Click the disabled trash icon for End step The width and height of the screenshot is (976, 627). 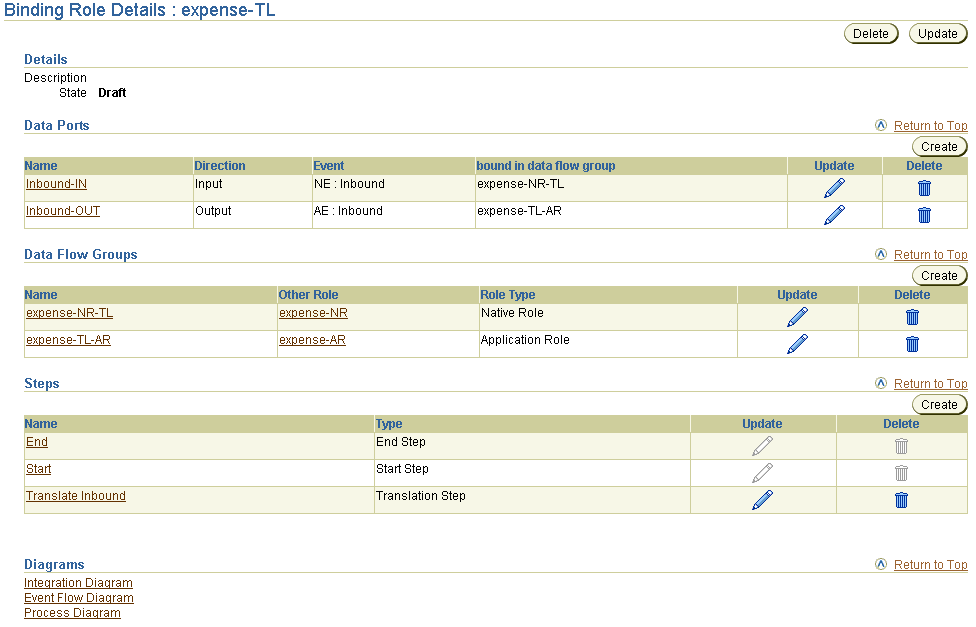pos(901,445)
